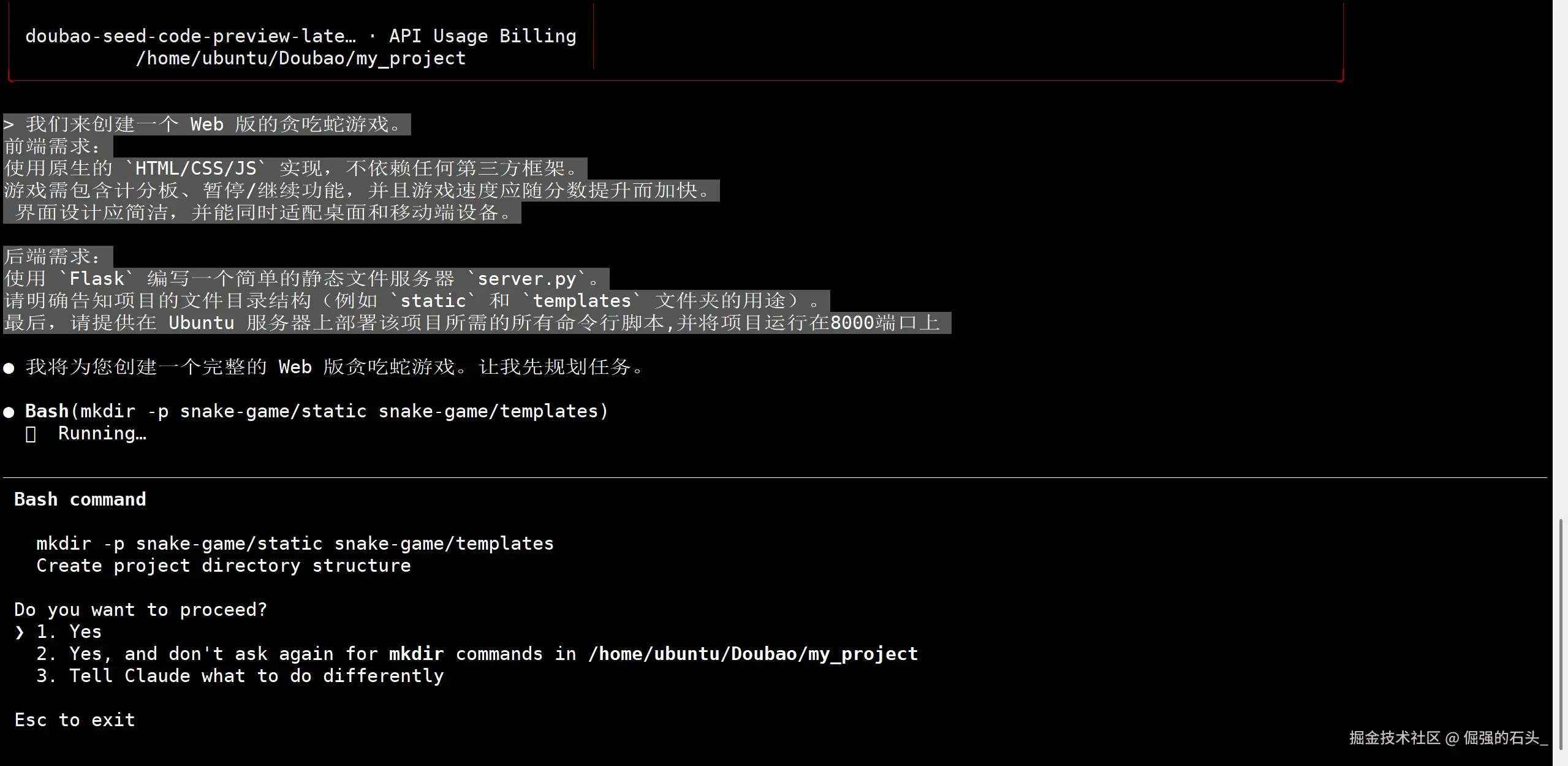The image size is (1568, 766).
Task: Click the watermark text in the bottom right
Action: point(1447,738)
